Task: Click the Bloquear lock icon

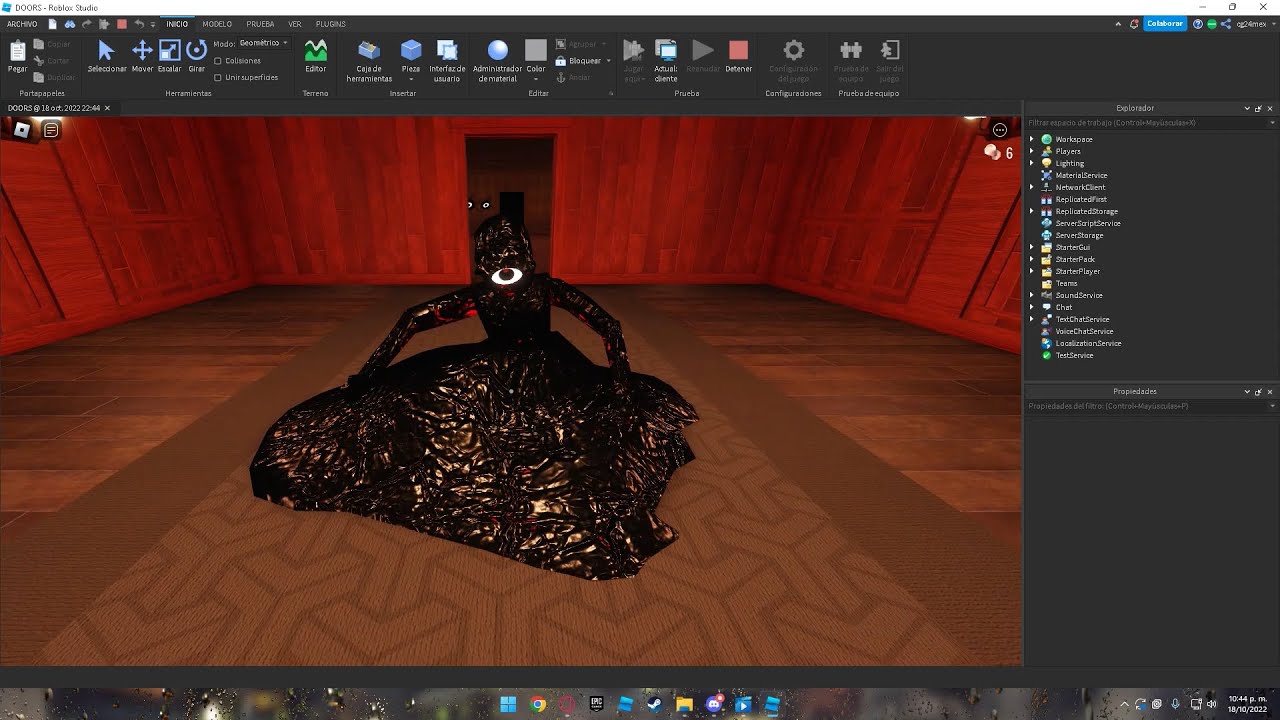Action: tap(560, 61)
